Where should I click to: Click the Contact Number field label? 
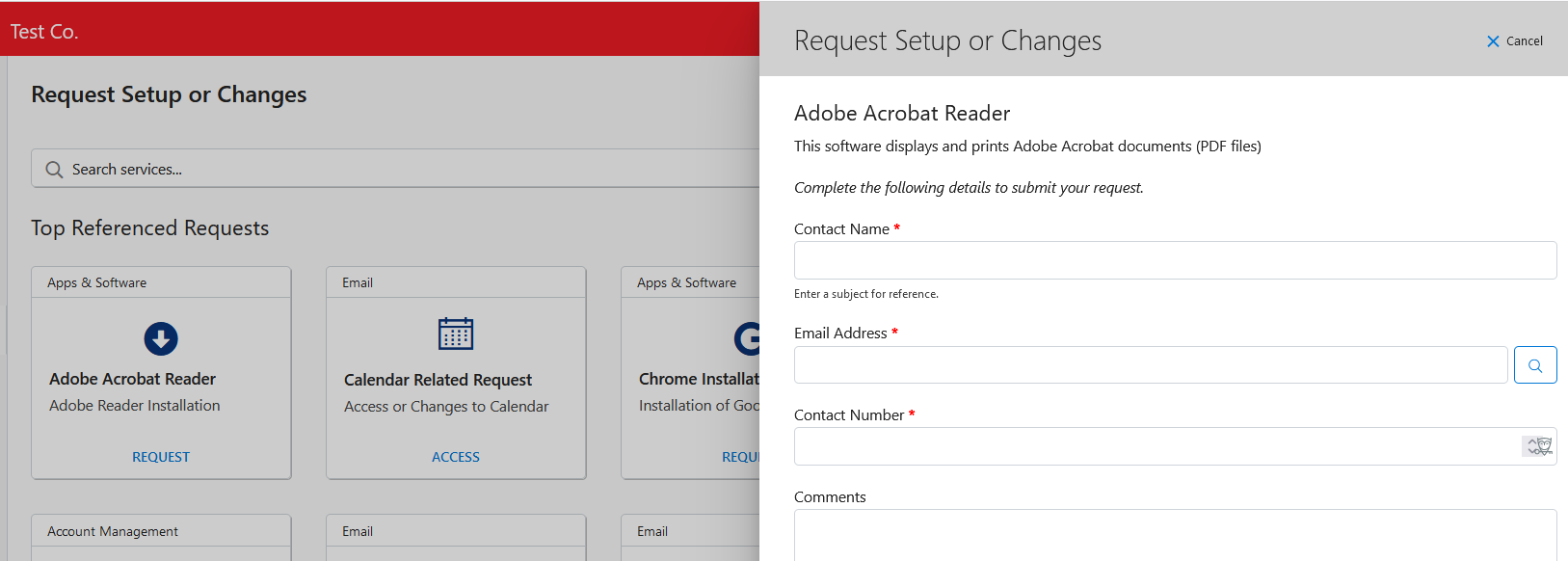coord(849,415)
